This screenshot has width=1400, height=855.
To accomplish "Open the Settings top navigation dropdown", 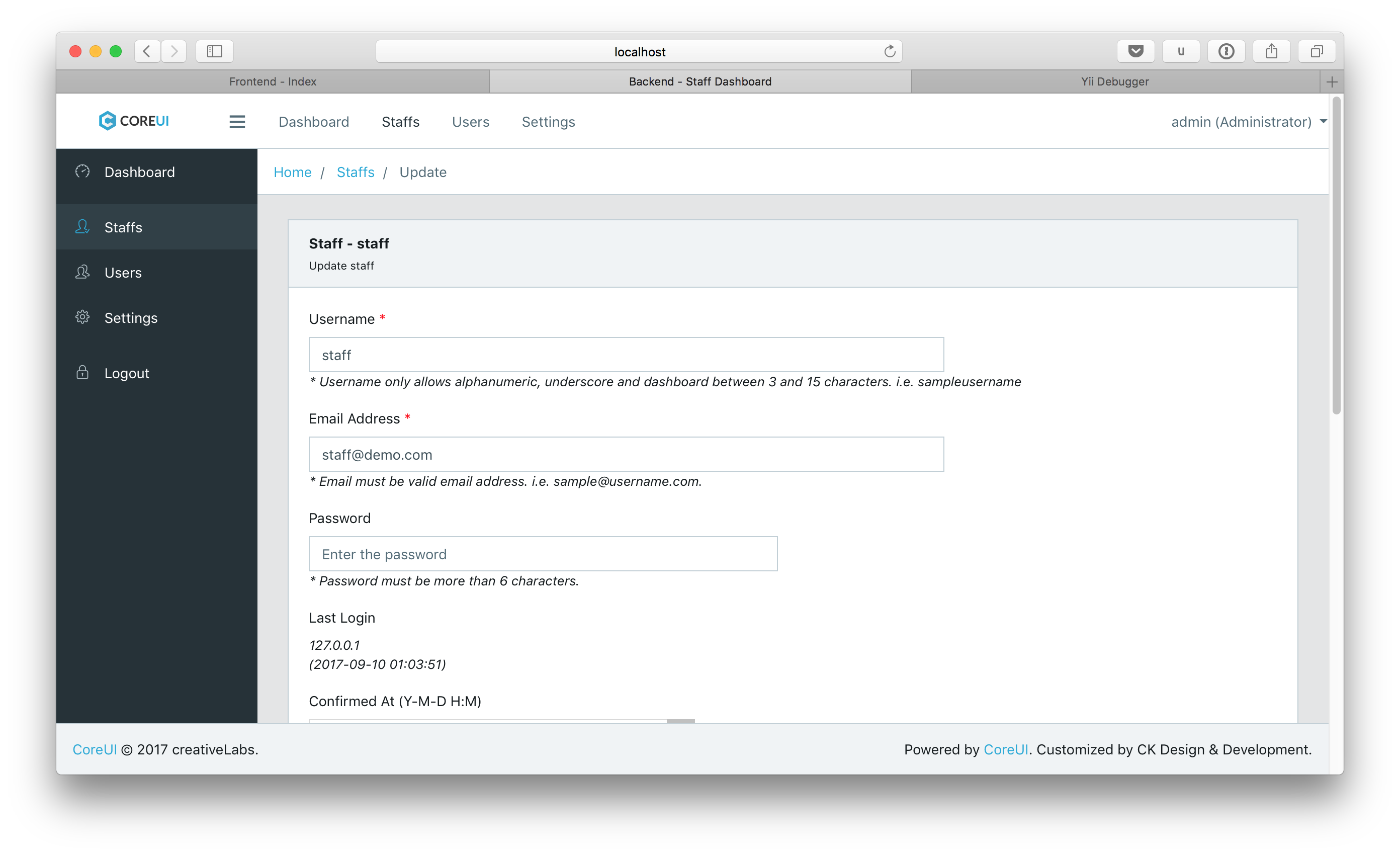I will click(x=548, y=121).
